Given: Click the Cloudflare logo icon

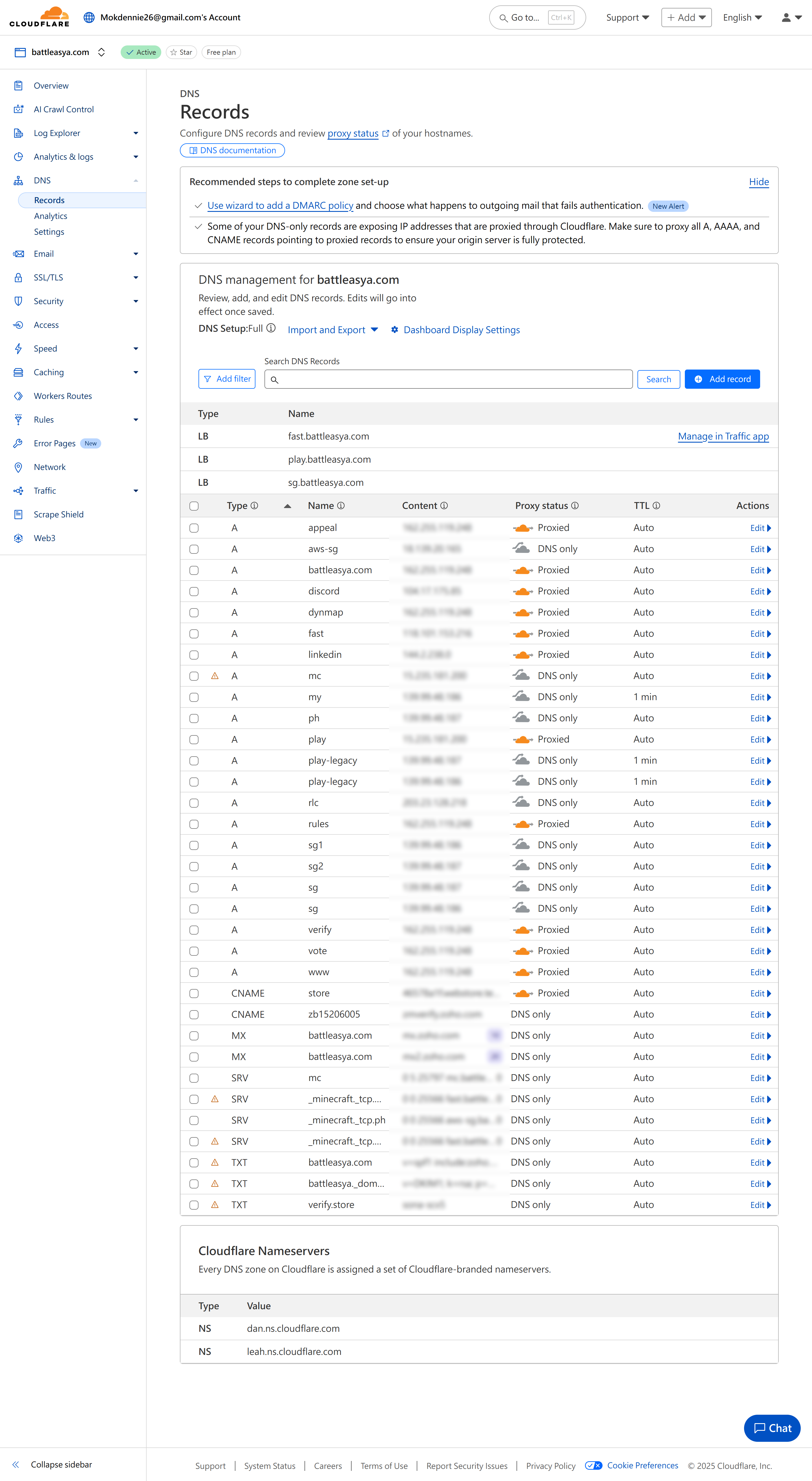Looking at the screenshot, I should point(39,17).
